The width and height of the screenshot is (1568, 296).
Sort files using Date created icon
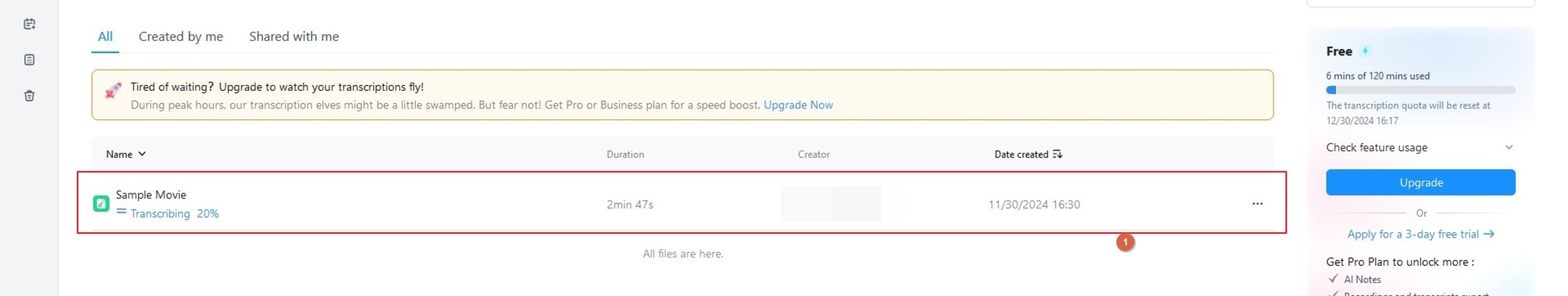click(1057, 154)
